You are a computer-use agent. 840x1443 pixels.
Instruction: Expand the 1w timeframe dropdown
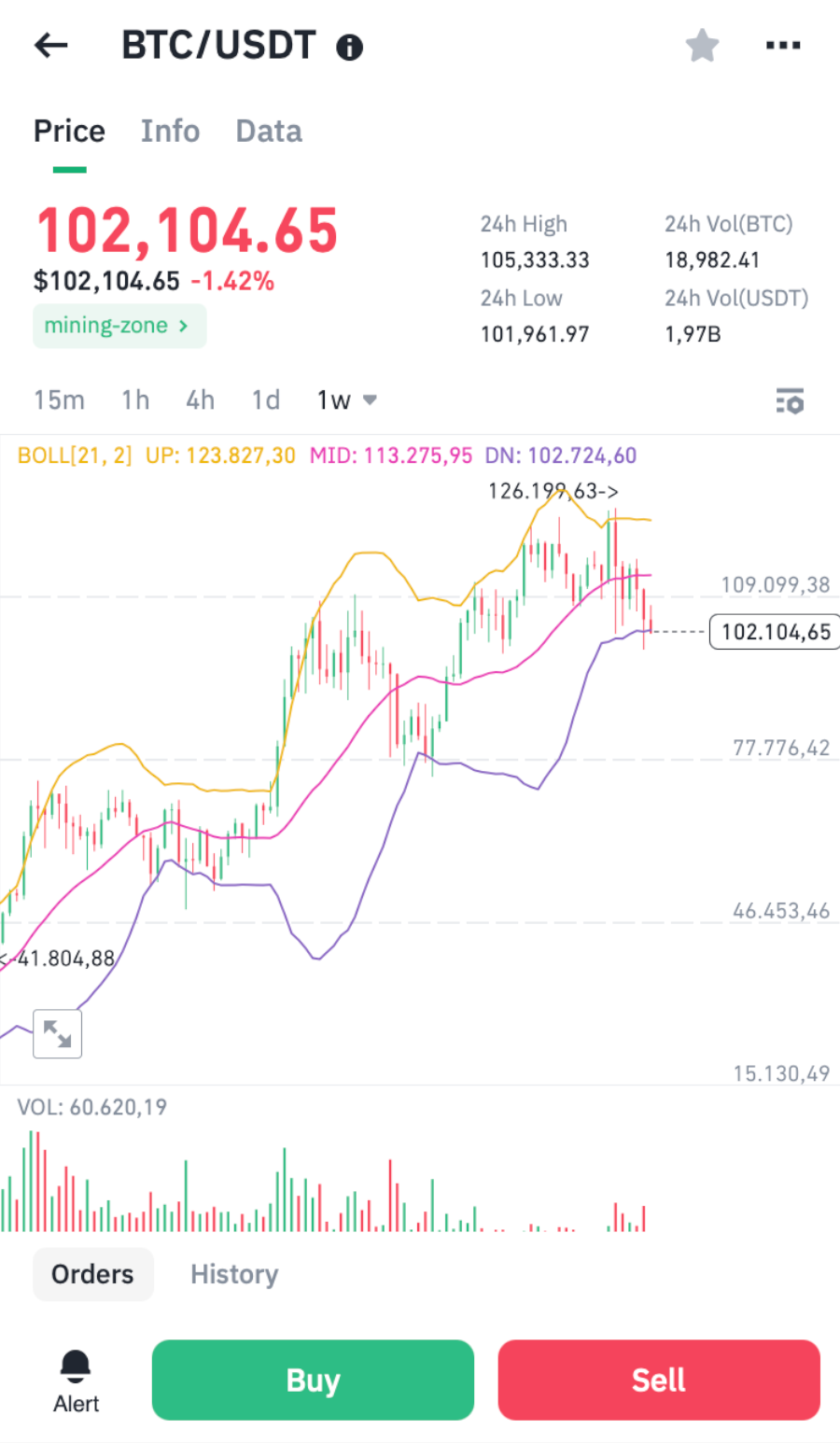tap(346, 400)
